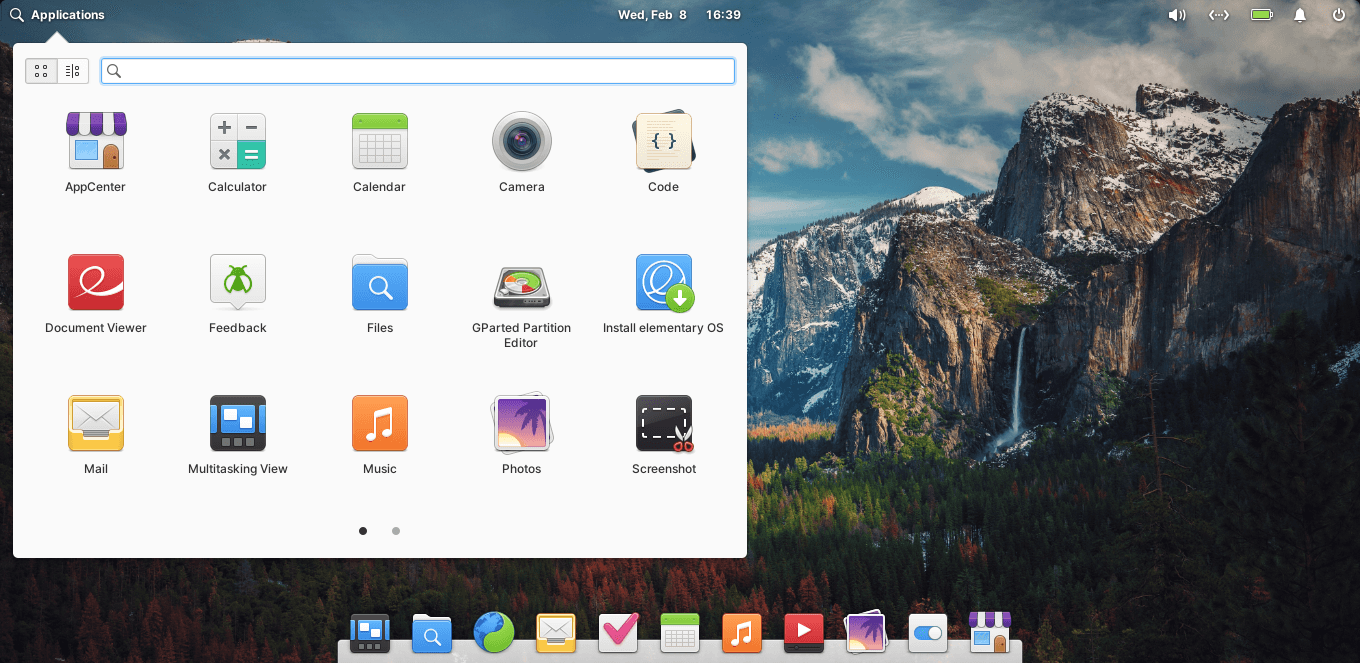This screenshot has height=663, width=1360.
Task: Open the Calendar app in the grid
Action: pos(380,153)
